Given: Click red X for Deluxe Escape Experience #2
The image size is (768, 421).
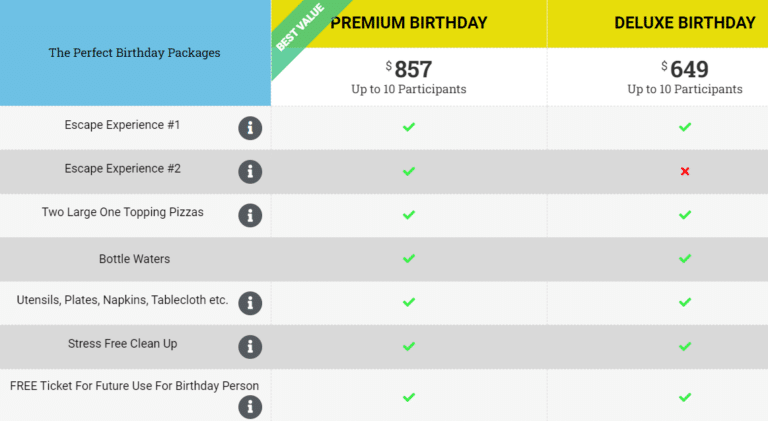Looking at the screenshot, I should [685, 171].
